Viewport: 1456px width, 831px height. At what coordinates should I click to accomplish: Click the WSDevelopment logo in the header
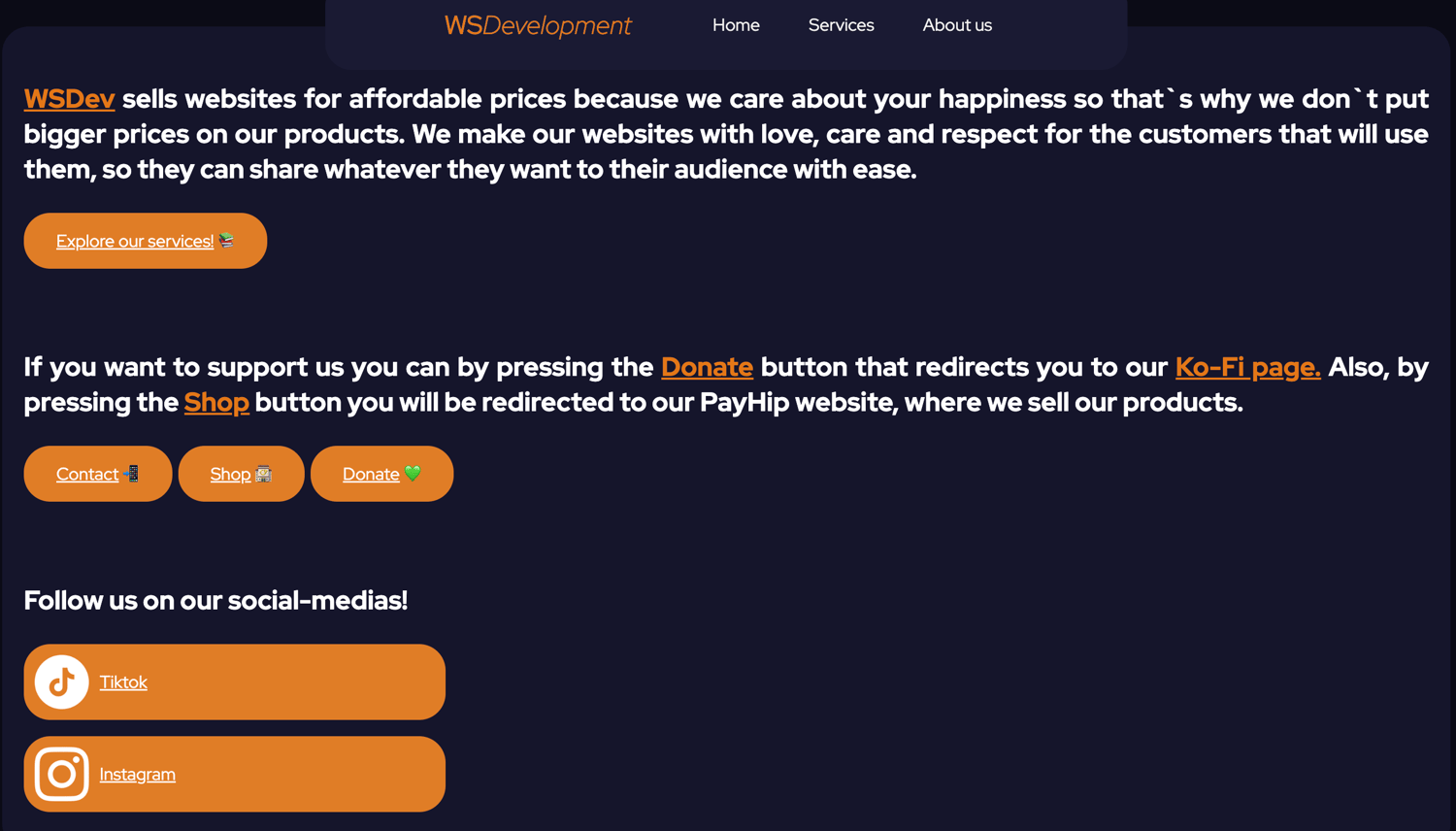click(x=538, y=25)
